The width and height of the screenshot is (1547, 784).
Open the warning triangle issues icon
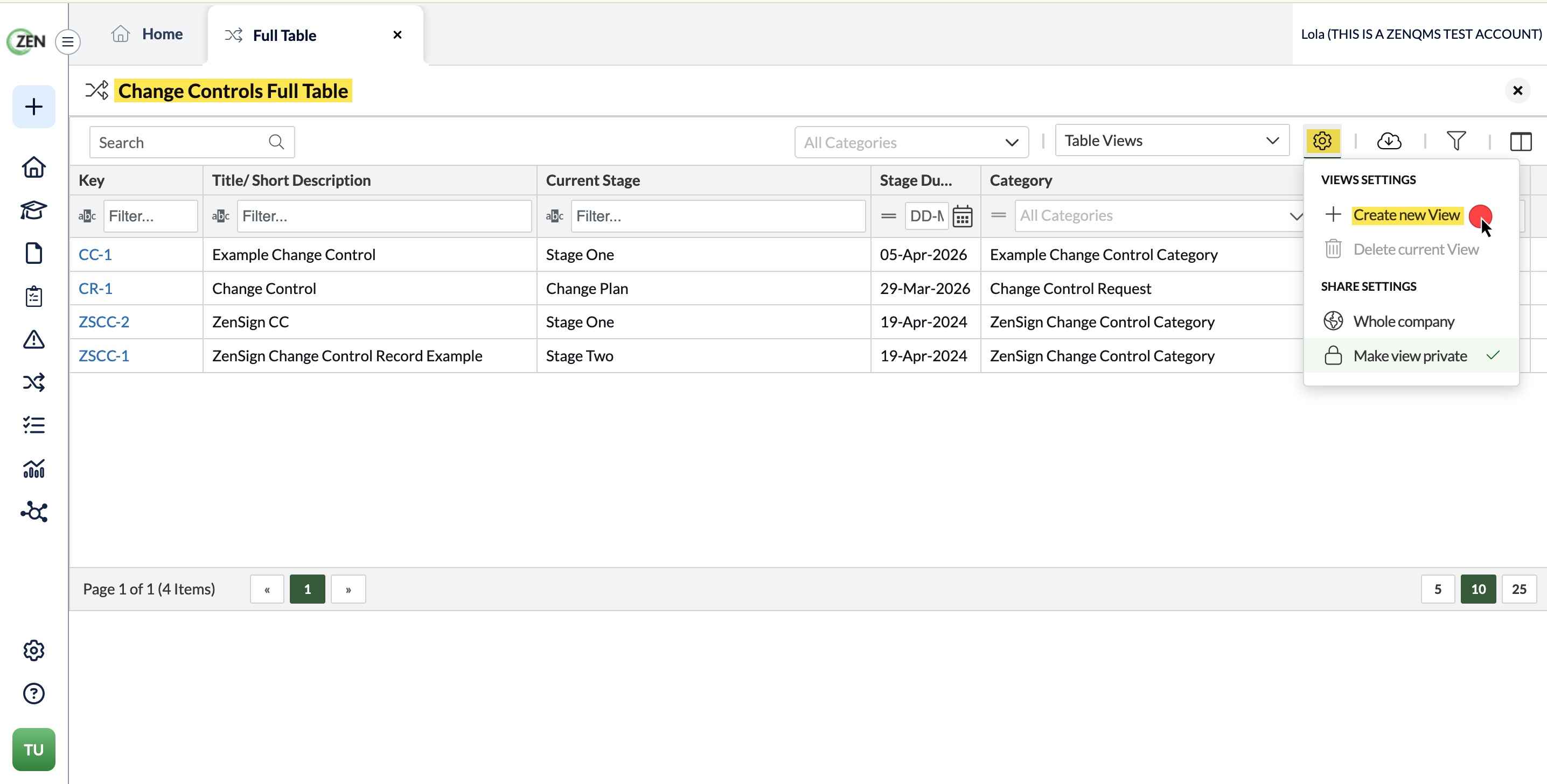tap(33, 340)
